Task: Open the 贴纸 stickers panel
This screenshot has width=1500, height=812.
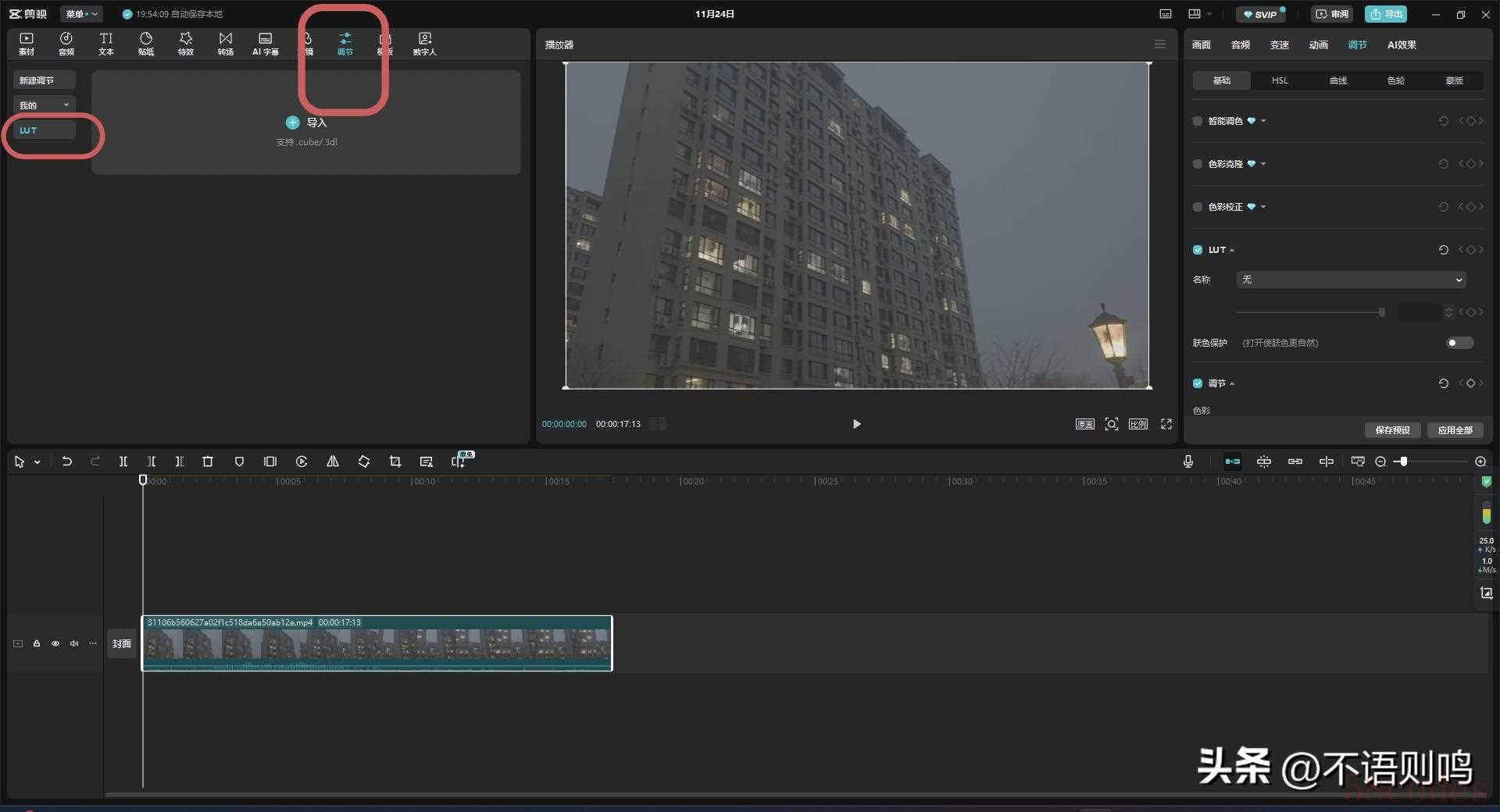Action: pyautogui.click(x=146, y=44)
